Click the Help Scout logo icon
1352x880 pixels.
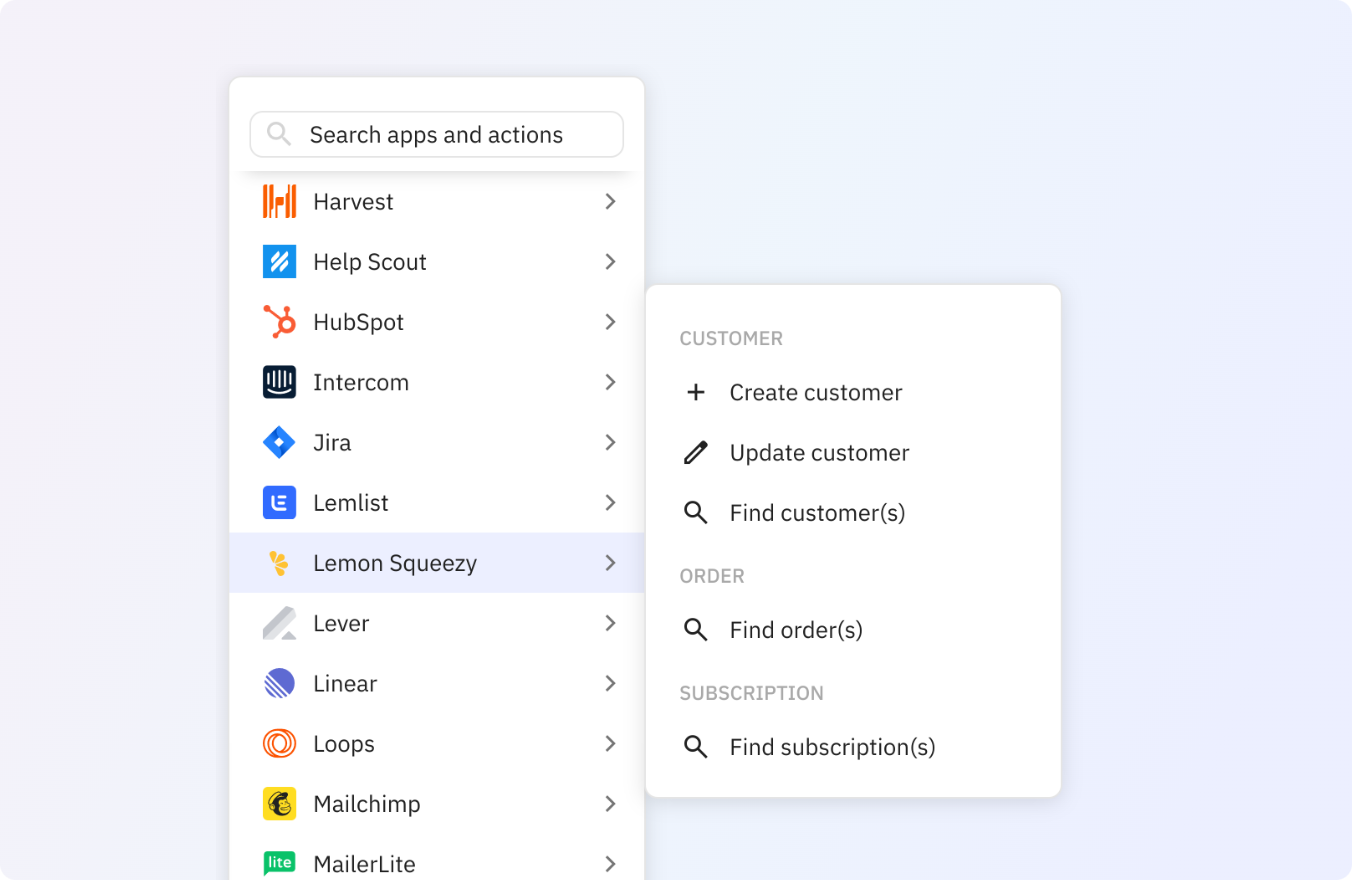point(279,262)
